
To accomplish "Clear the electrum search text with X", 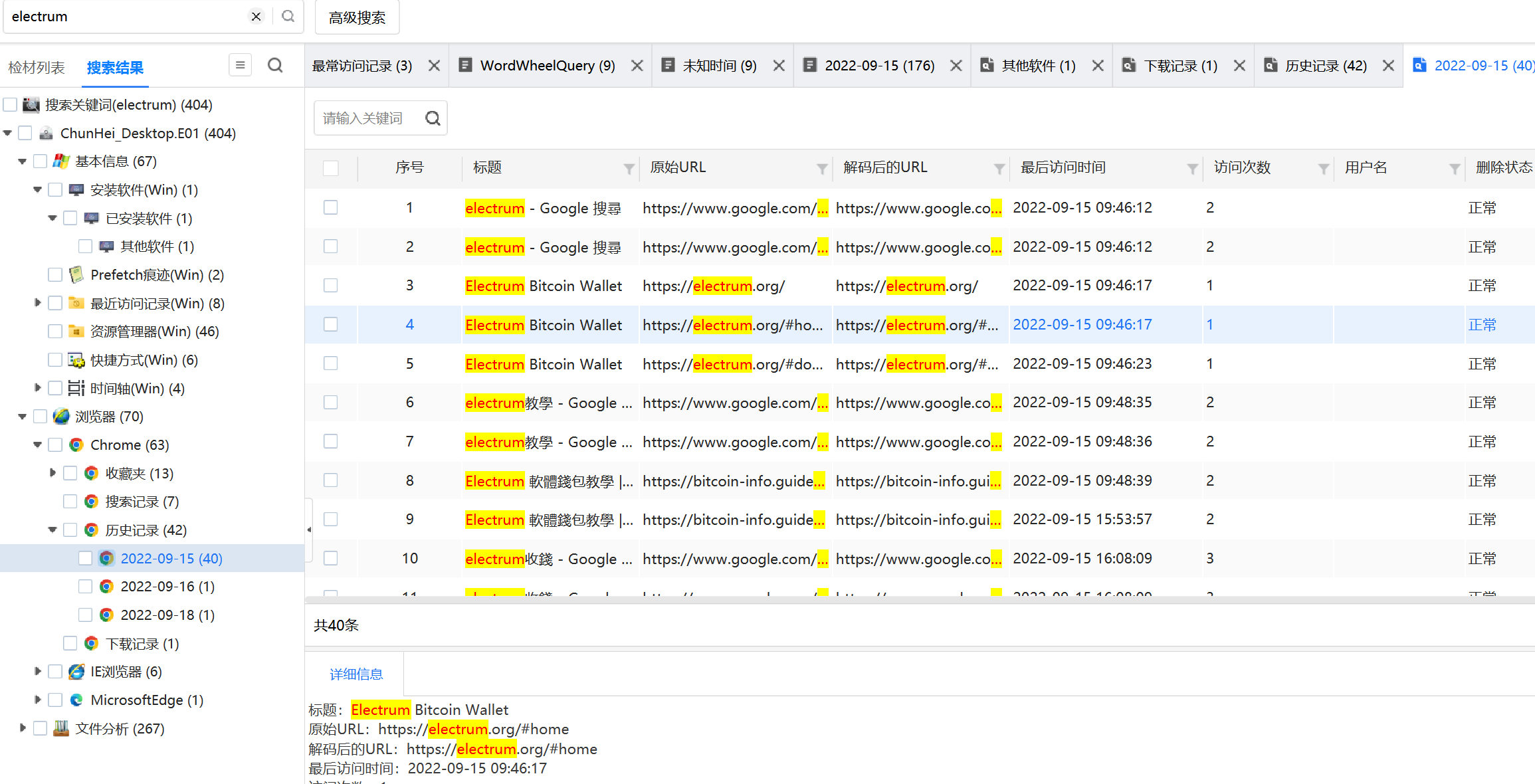I will coord(256,17).
